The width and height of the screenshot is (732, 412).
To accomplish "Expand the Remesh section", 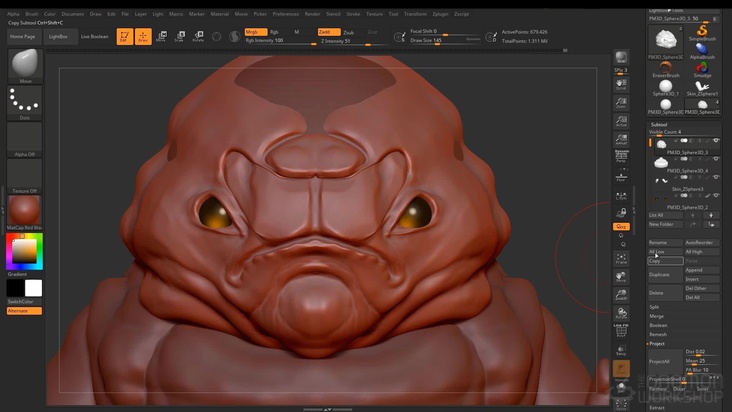I will tap(658, 334).
